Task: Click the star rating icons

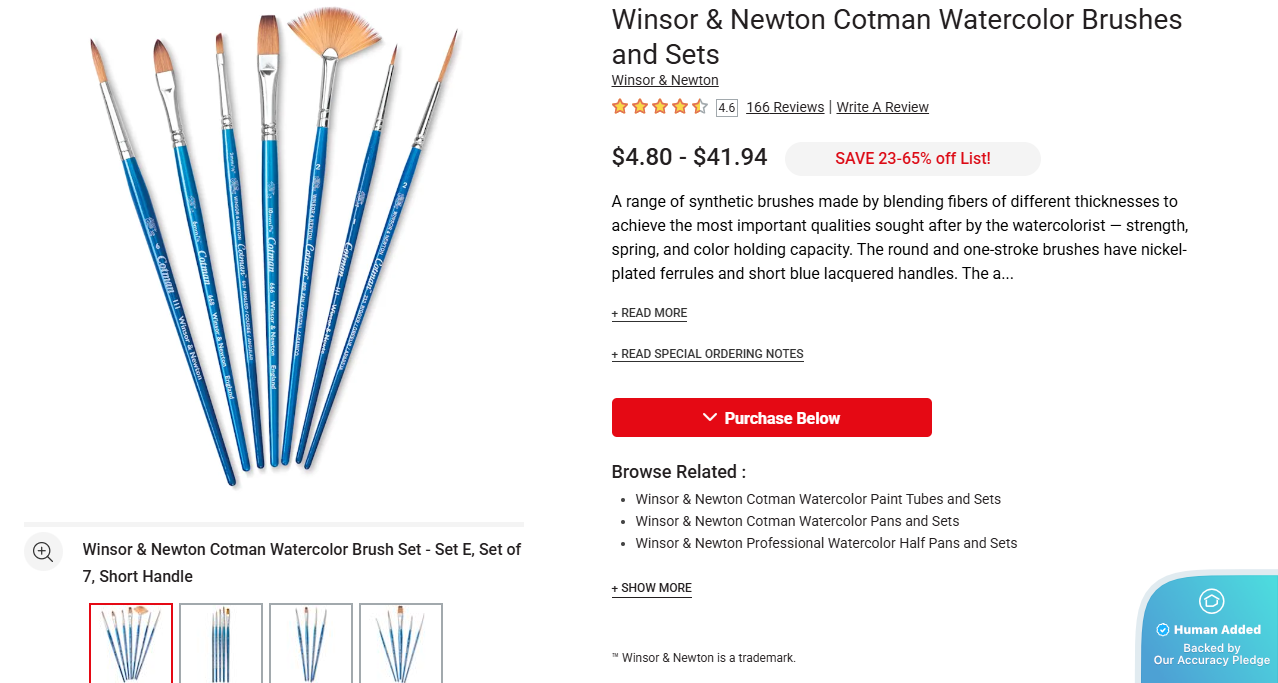Action: [x=660, y=107]
